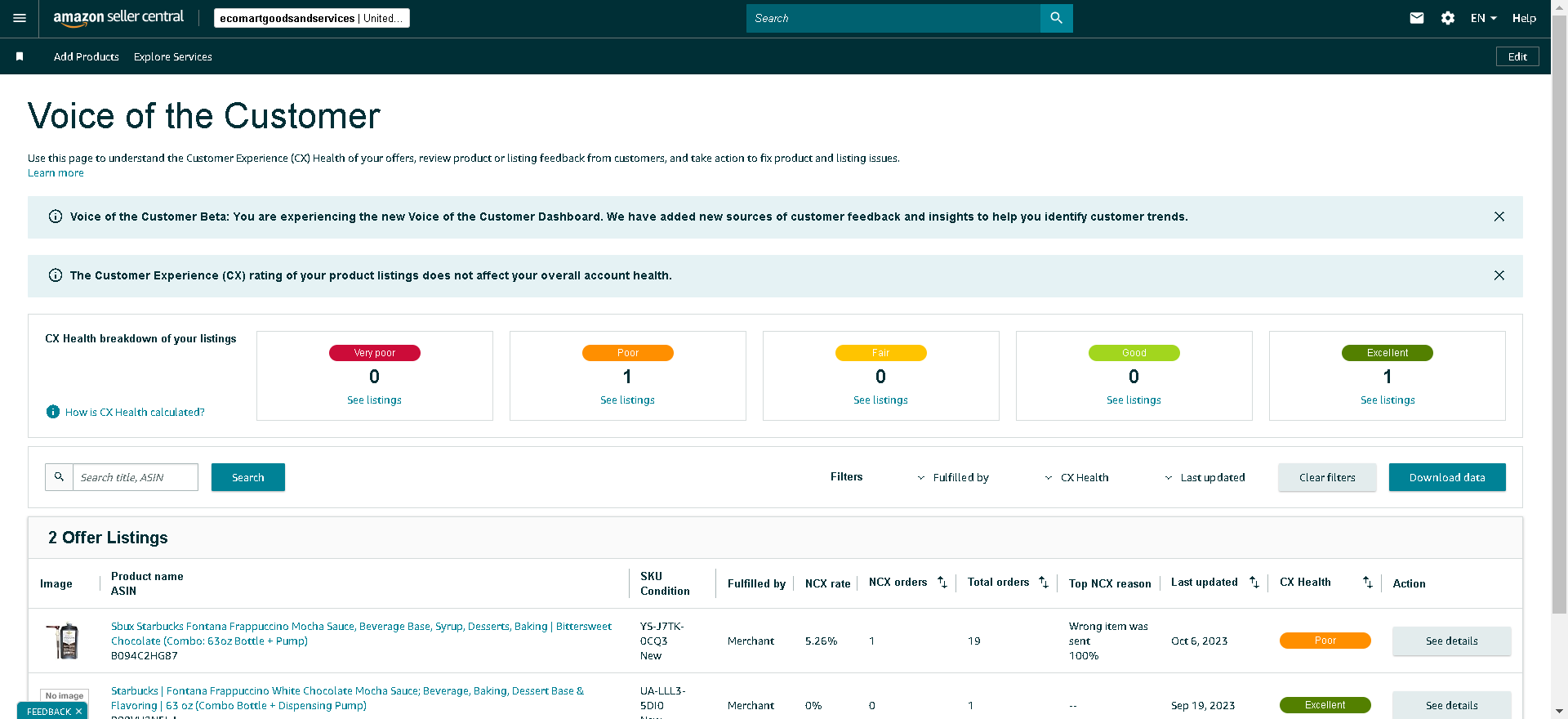The image size is (1568, 719).
Task: Open the Explore Services menu item
Action: tap(173, 56)
